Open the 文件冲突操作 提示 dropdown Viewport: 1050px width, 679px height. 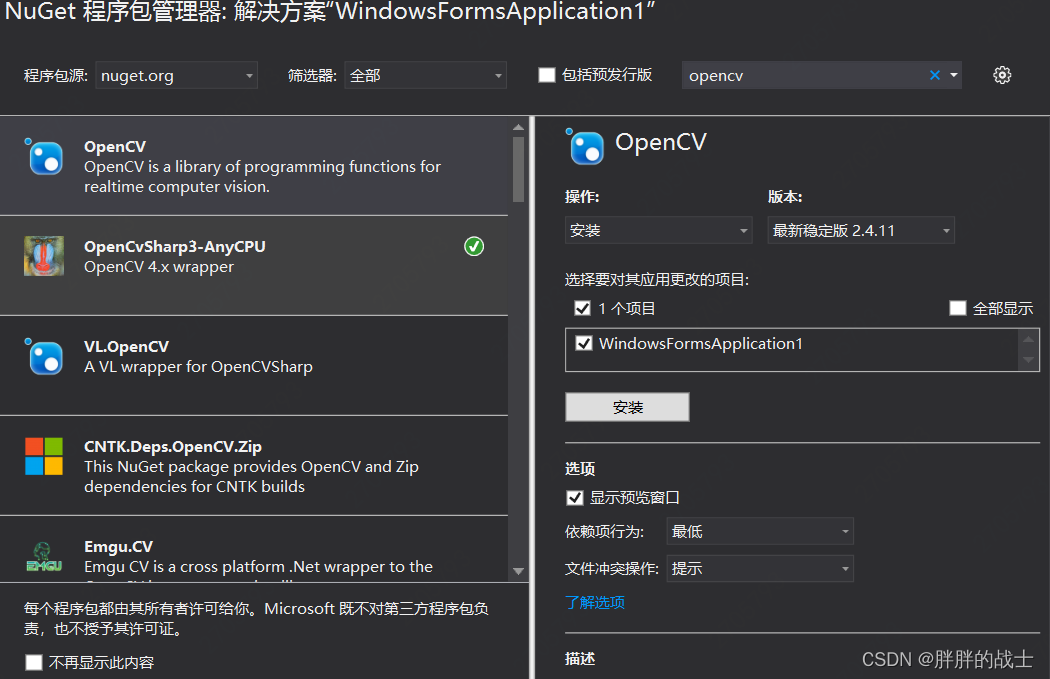click(x=760, y=569)
